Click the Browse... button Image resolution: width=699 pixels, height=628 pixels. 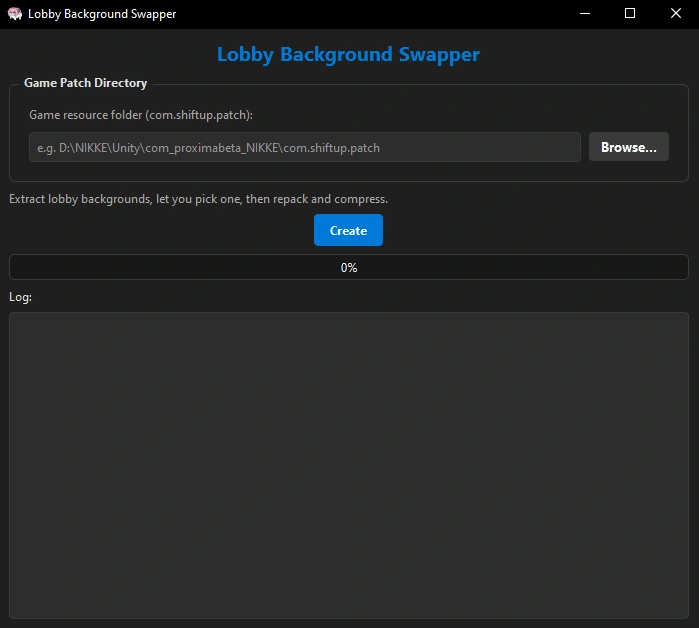tap(629, 147)
